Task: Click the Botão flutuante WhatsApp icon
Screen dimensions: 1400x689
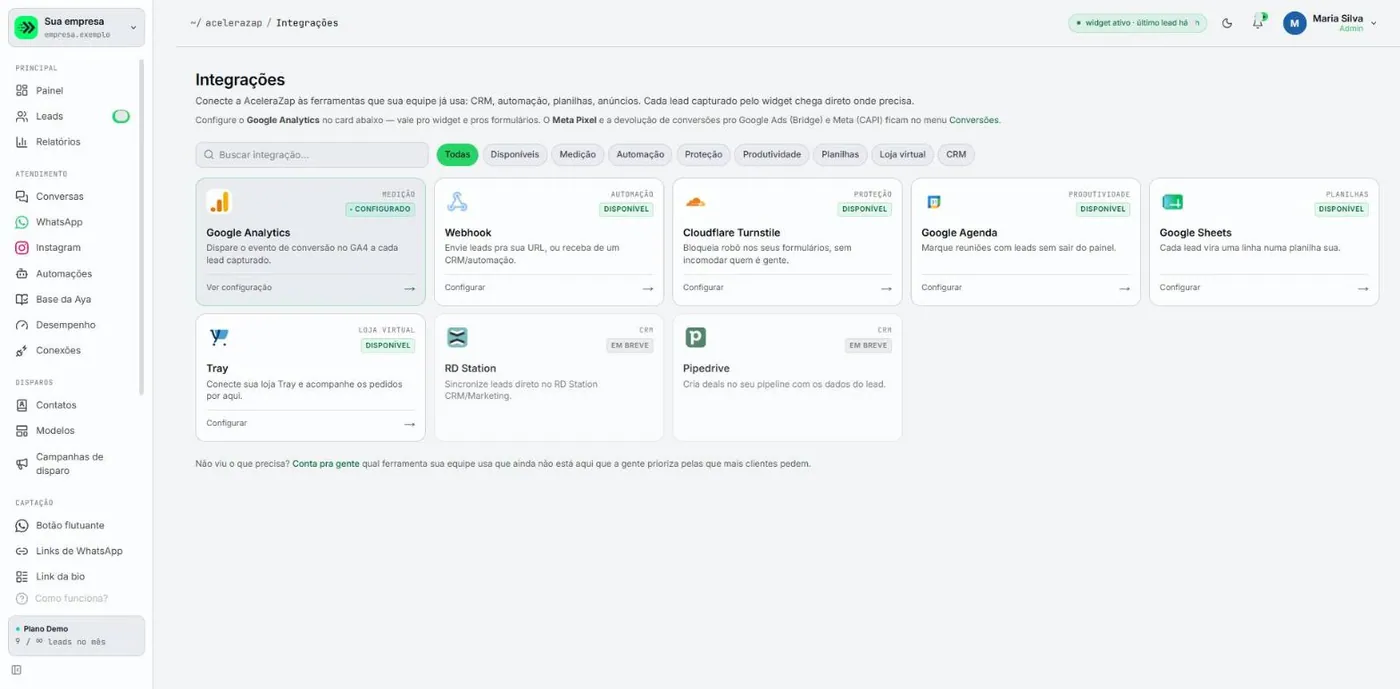Action: [22, 525]
